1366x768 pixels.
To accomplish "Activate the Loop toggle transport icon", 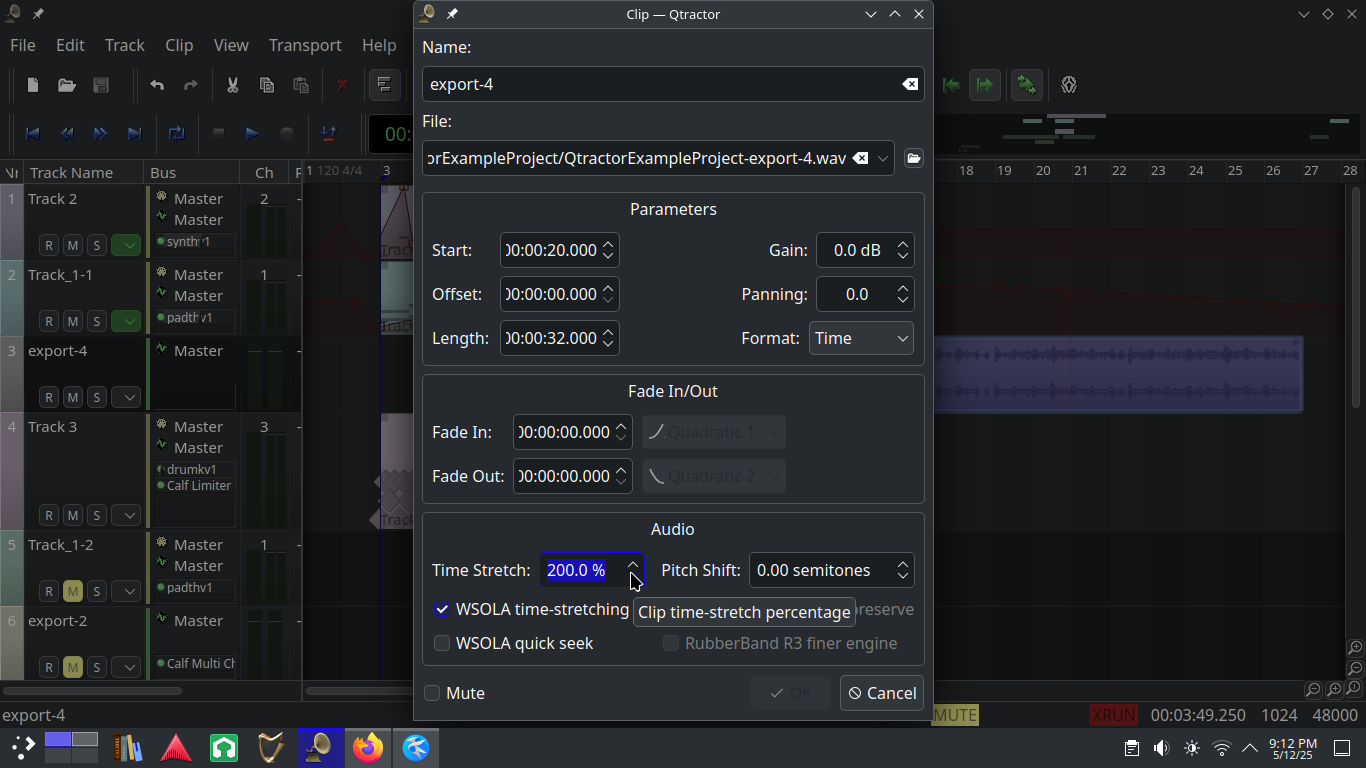I will coord(177,134).
